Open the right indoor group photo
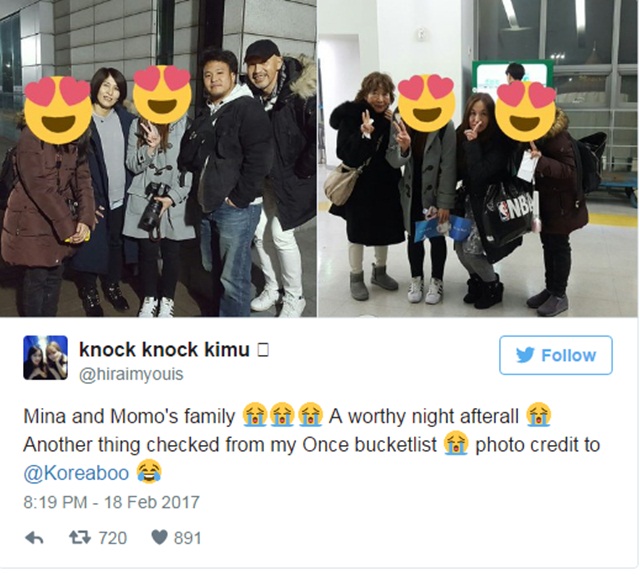The width and height of the screenshot is (640, 575). pos(478,158)
